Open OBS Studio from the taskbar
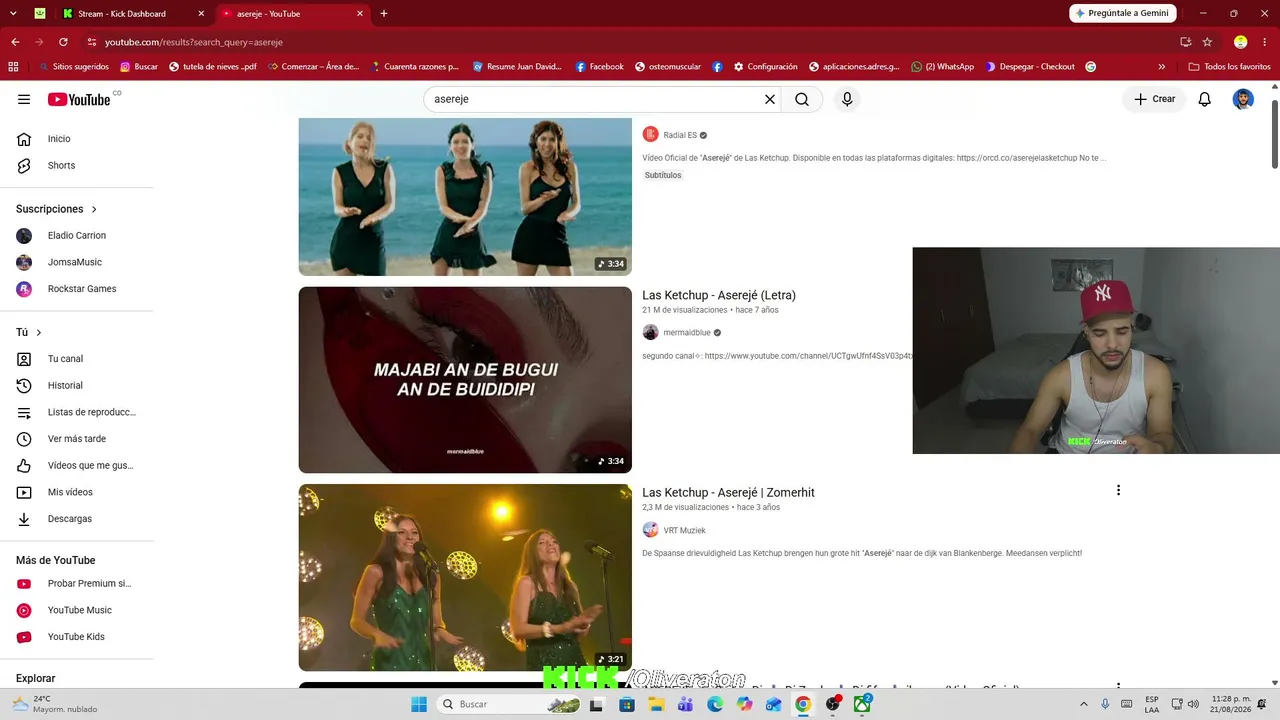The width and height of the screenshot is (1280, 720). (x=833, y=704)
